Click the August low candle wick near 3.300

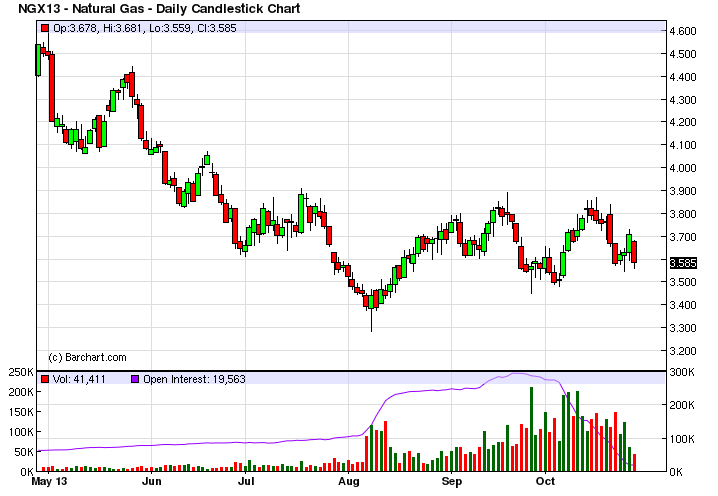coord(371,320)
